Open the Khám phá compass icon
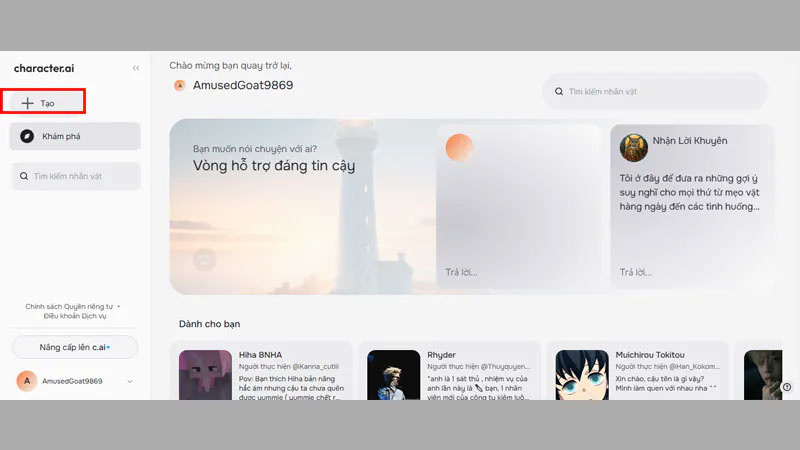 (x=27, y=136)
